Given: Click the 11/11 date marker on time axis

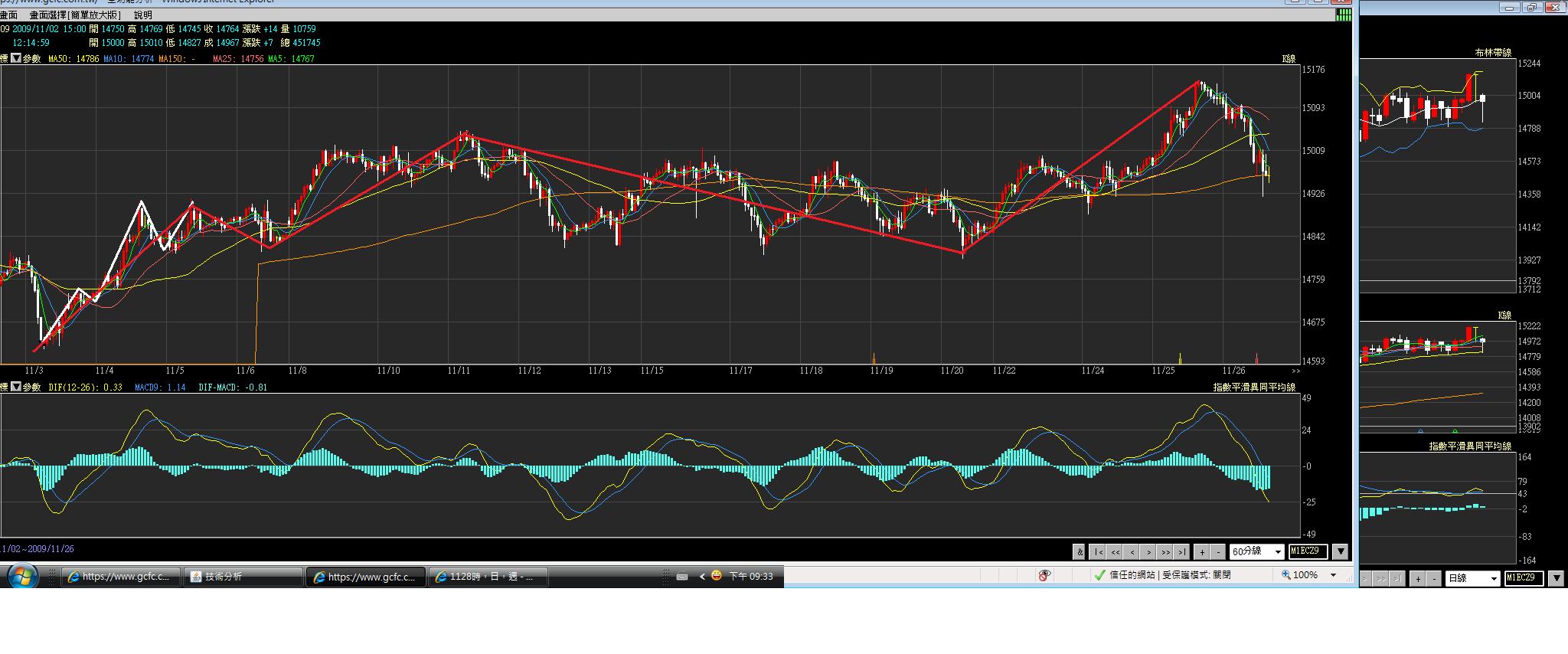Looking at the screenshot, I should pyautogui.click(x=459, y=371).
